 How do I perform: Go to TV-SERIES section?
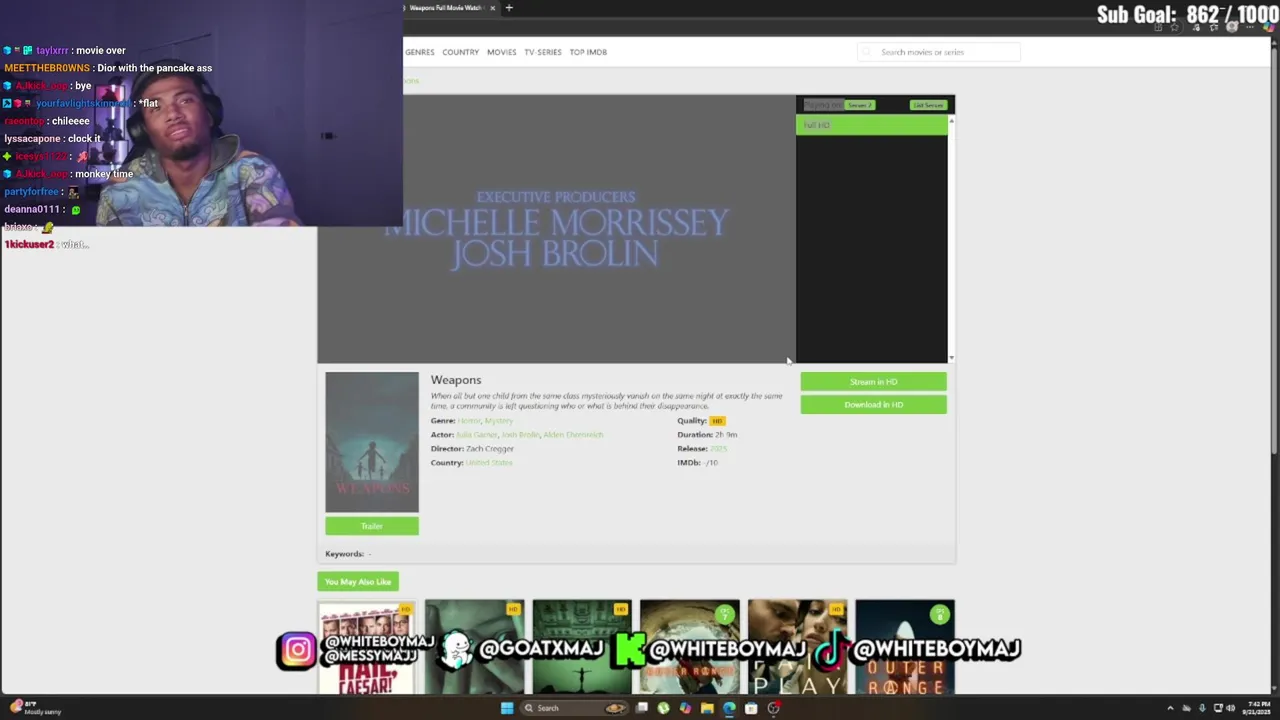coord(543,52)
